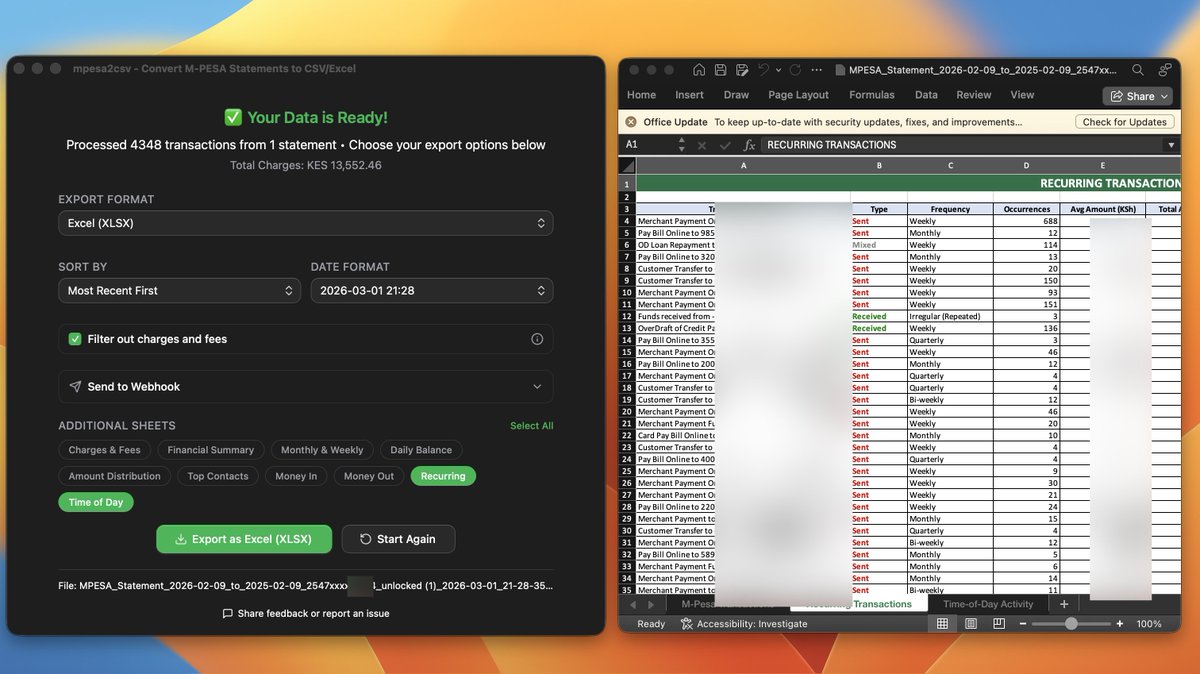The image size is (1200, 674).
Task: Open the Undo history dropdown arrow
Action: (x=777, y=70)
